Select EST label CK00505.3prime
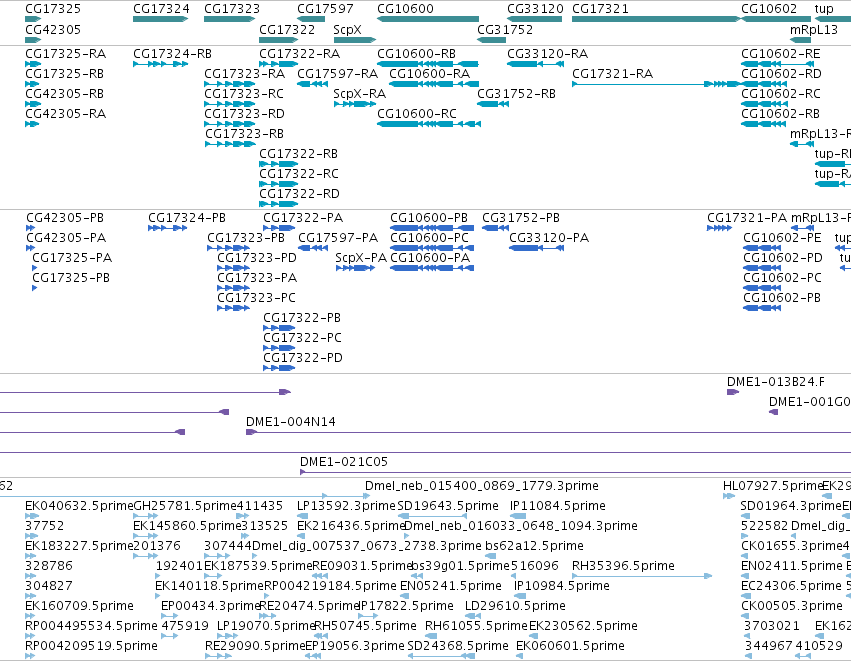851x661 pixels. (792, 606)
